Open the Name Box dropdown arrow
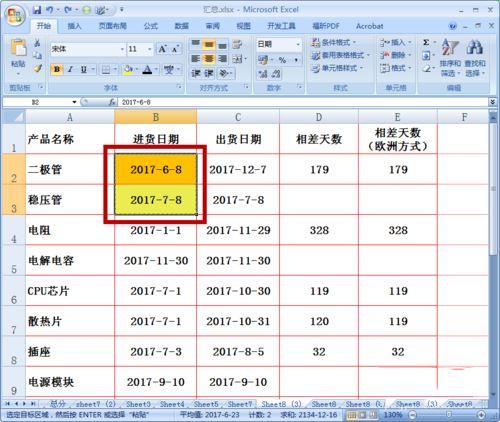The height and width of the screenshot is (422, 500). tap(74, 102)
